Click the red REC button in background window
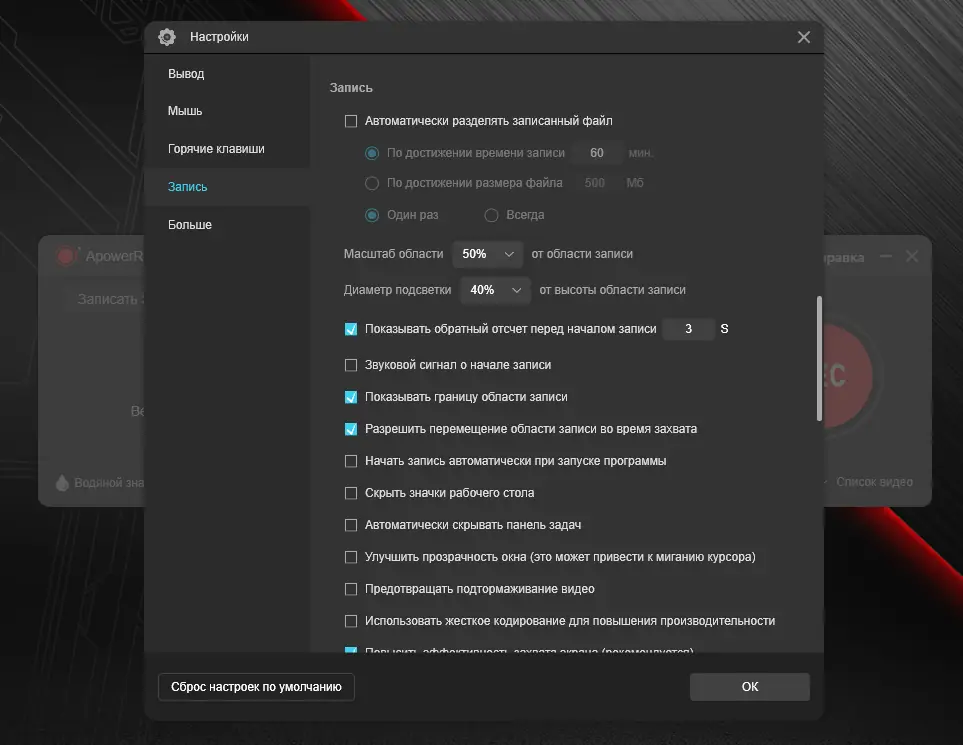Screen dimensions: 963x745 tap(848, 376)
